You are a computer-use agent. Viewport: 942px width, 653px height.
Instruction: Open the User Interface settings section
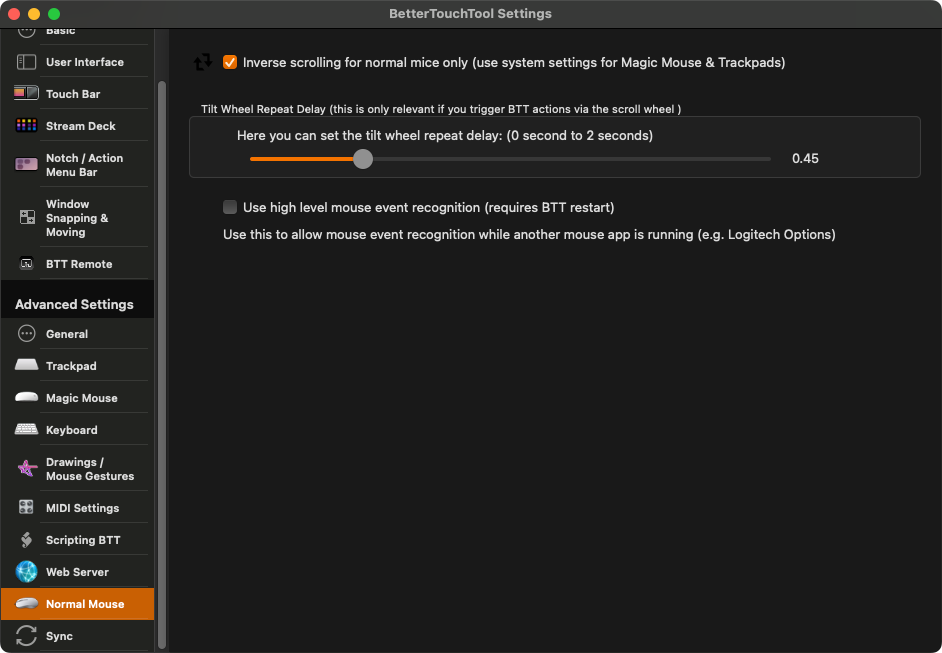[84, 62]
